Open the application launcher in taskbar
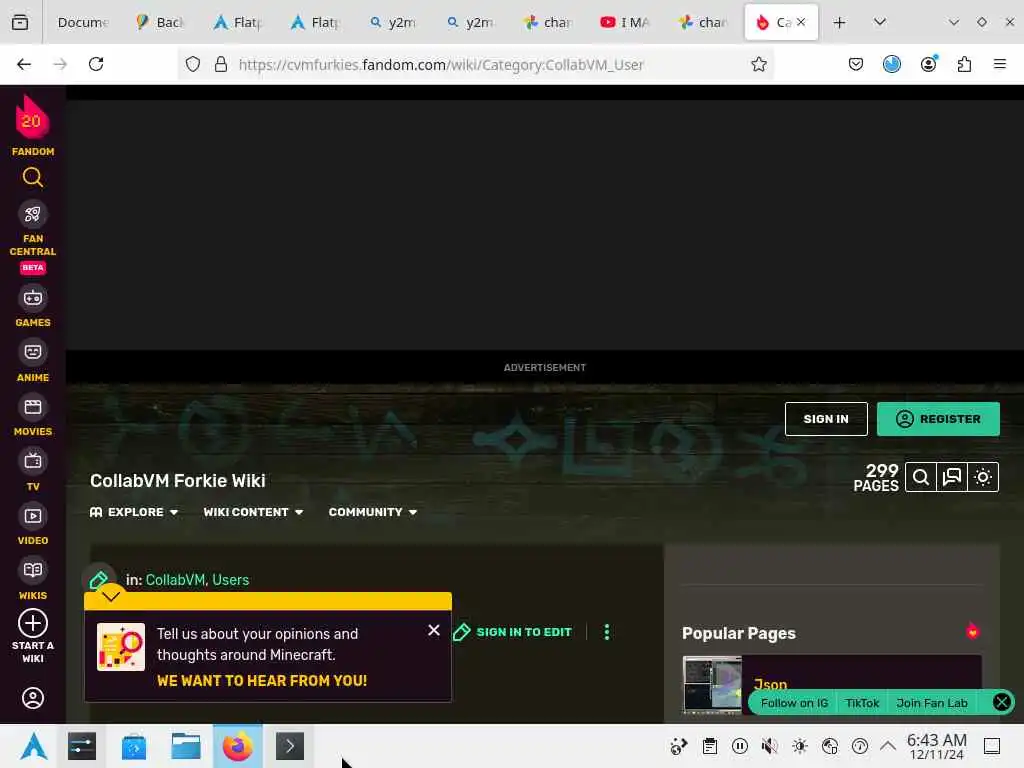Screen dimensions: 1024x768 34,746
